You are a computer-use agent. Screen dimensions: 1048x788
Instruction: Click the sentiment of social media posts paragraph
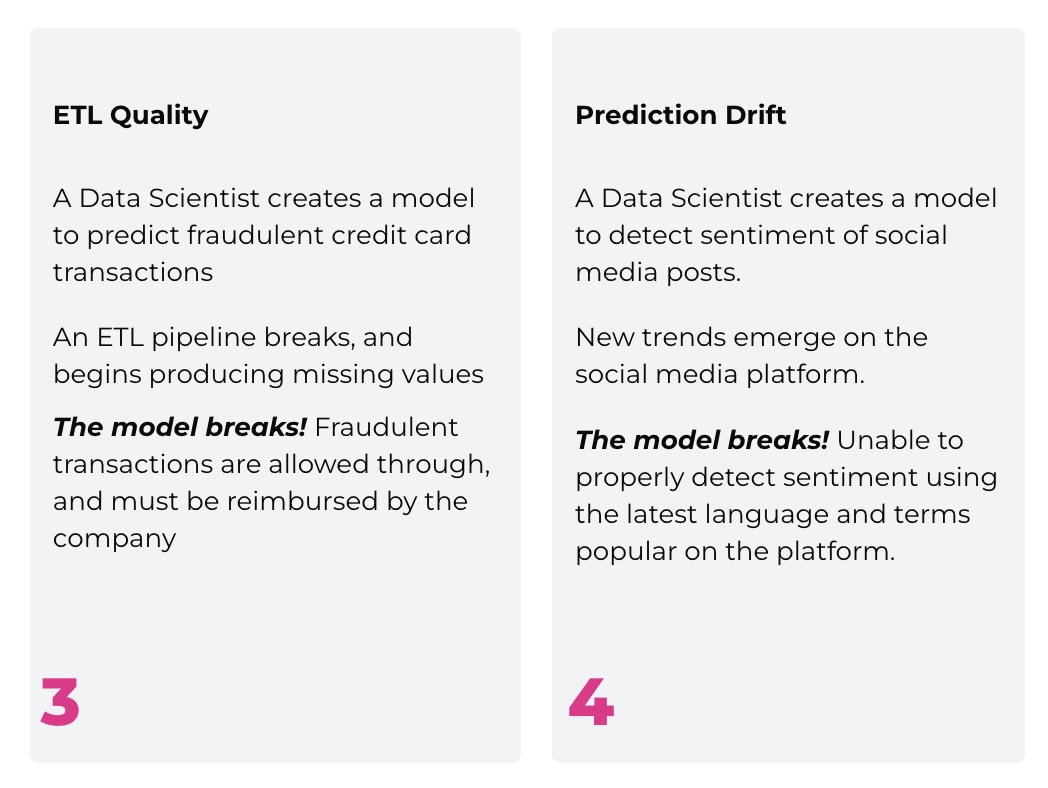786,235
